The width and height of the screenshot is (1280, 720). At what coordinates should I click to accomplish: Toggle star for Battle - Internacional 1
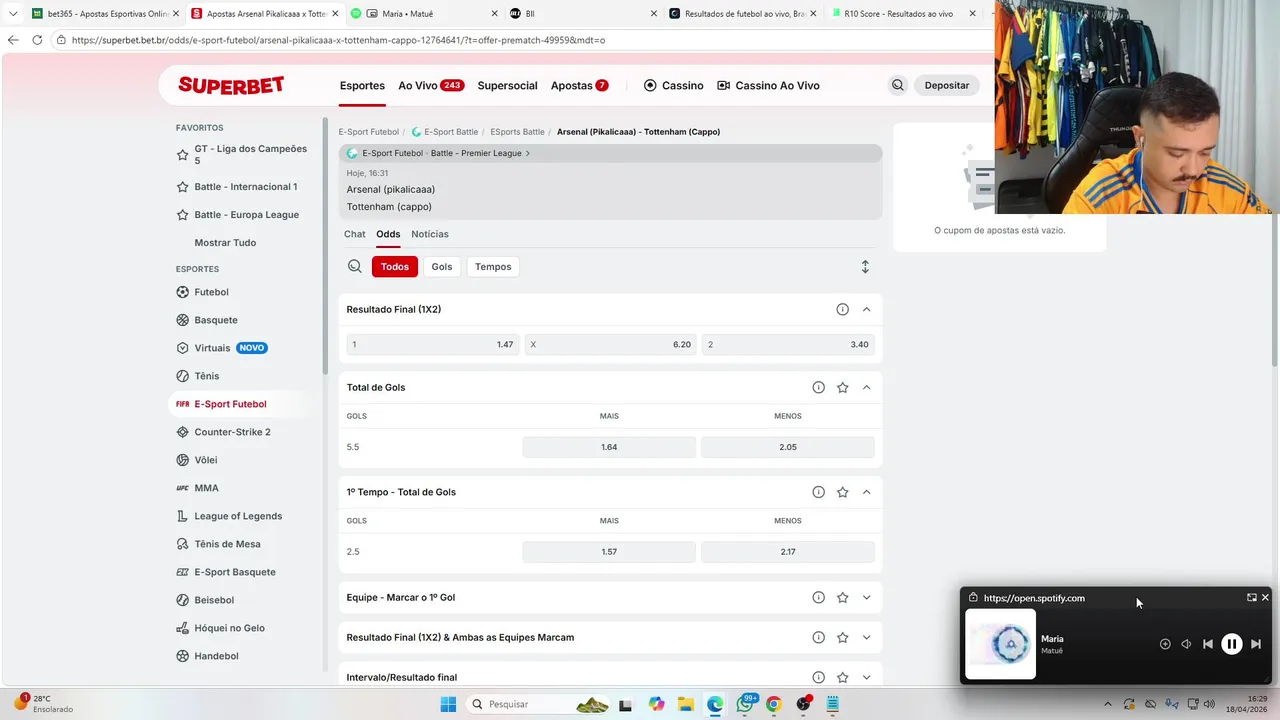pos(182,187)
